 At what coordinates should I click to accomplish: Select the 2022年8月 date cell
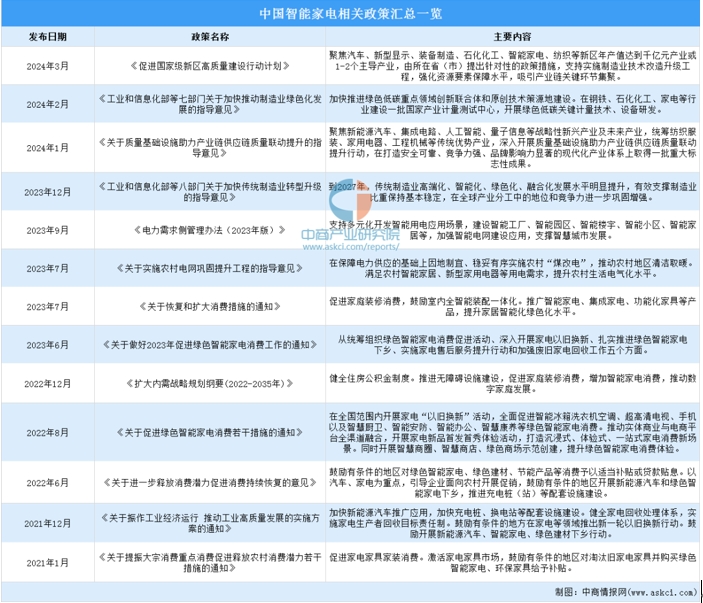pos(48,433)
